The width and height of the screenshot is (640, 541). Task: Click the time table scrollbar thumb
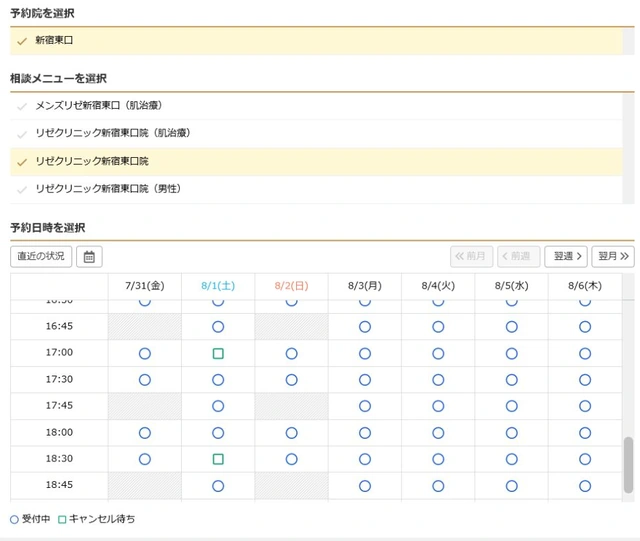click(628, 465)
